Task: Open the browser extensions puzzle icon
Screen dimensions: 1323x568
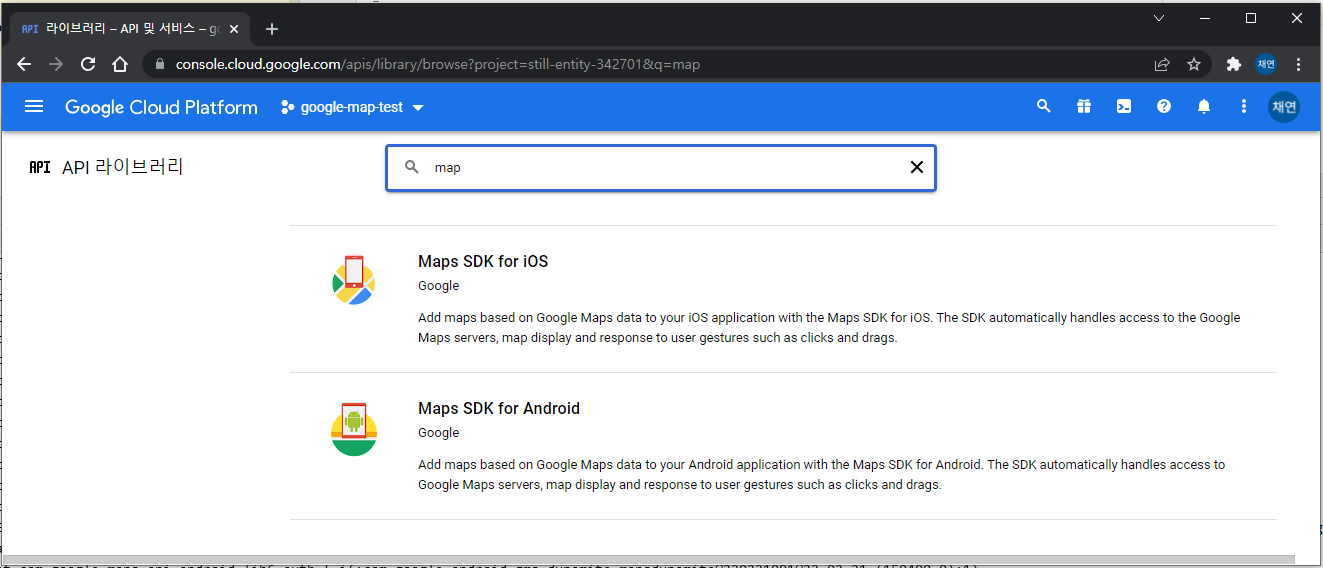Action: 1234,64
